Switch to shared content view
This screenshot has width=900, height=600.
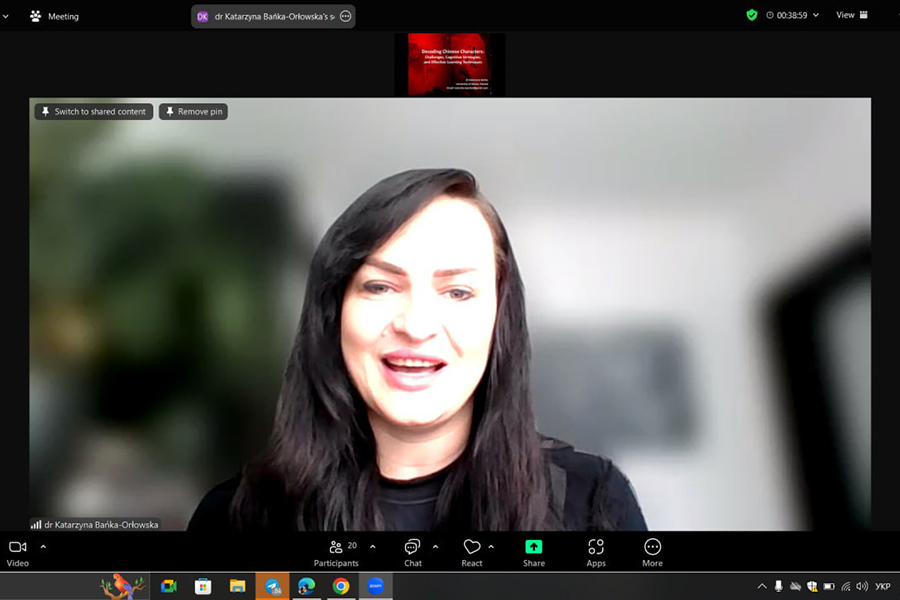(94, 111)
